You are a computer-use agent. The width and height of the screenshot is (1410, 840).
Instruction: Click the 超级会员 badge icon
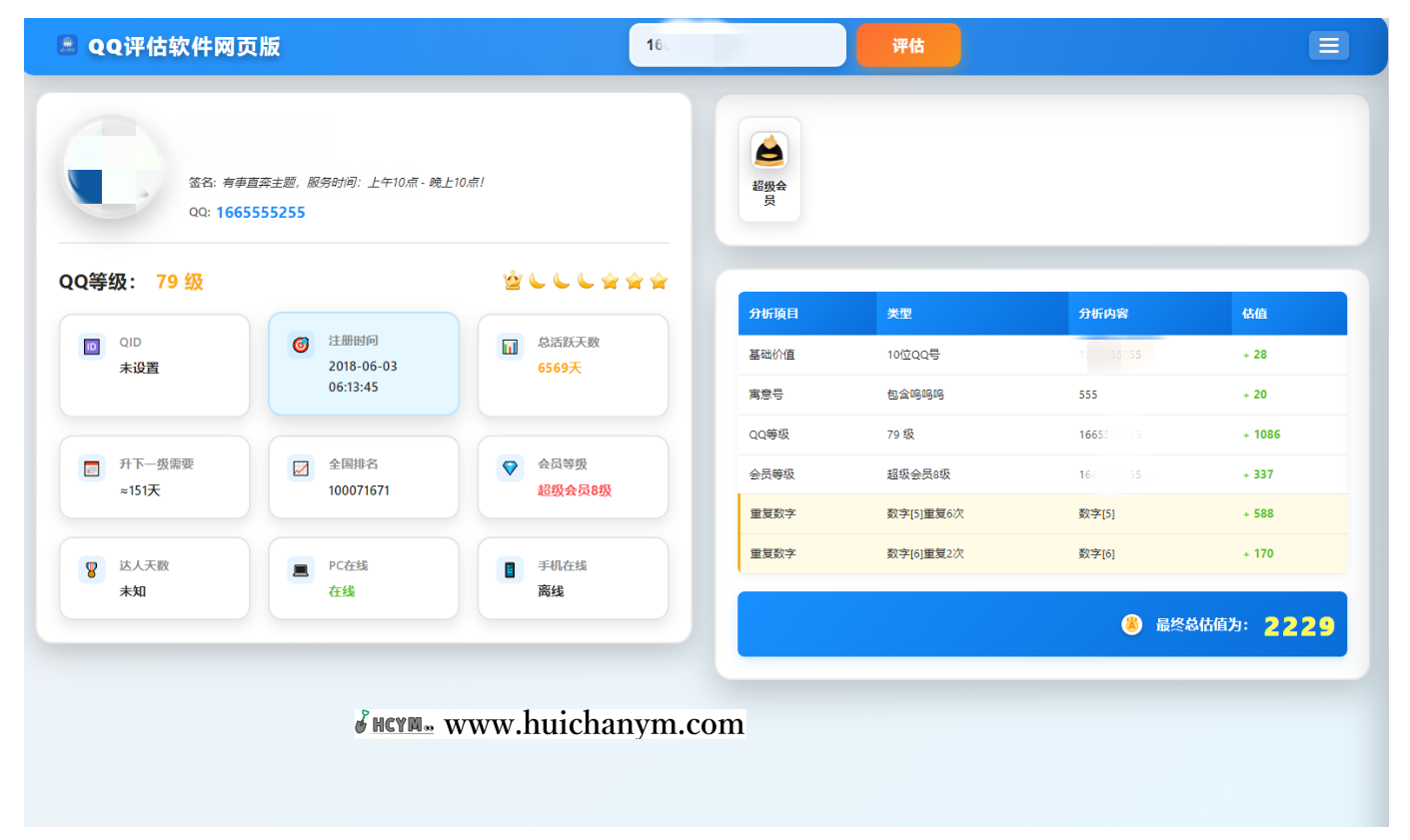(x=769, y=152)
